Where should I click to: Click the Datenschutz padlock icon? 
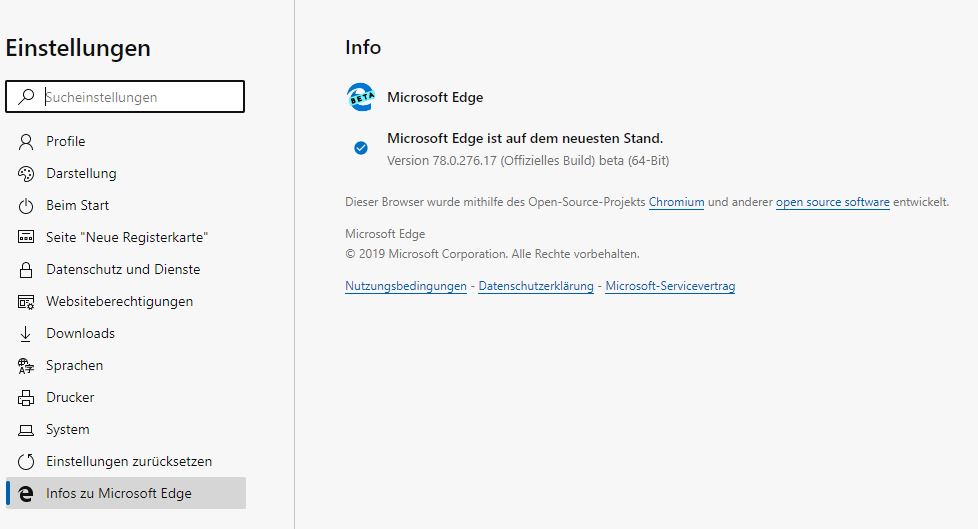click(26, 269)
